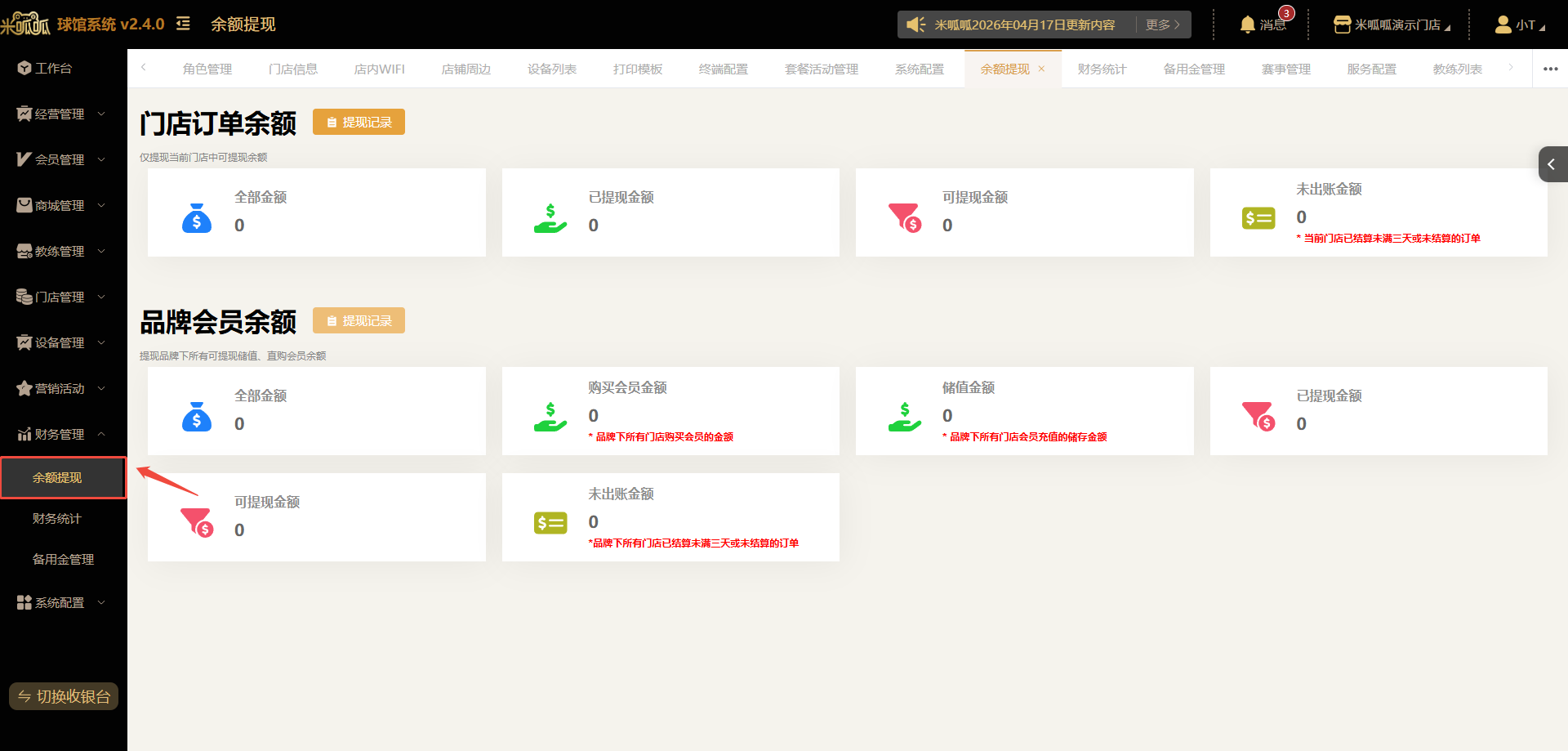Switch to the 备用金管理 tab
The height and width of the screenshot is (751, 1568).
point(1194,69)
